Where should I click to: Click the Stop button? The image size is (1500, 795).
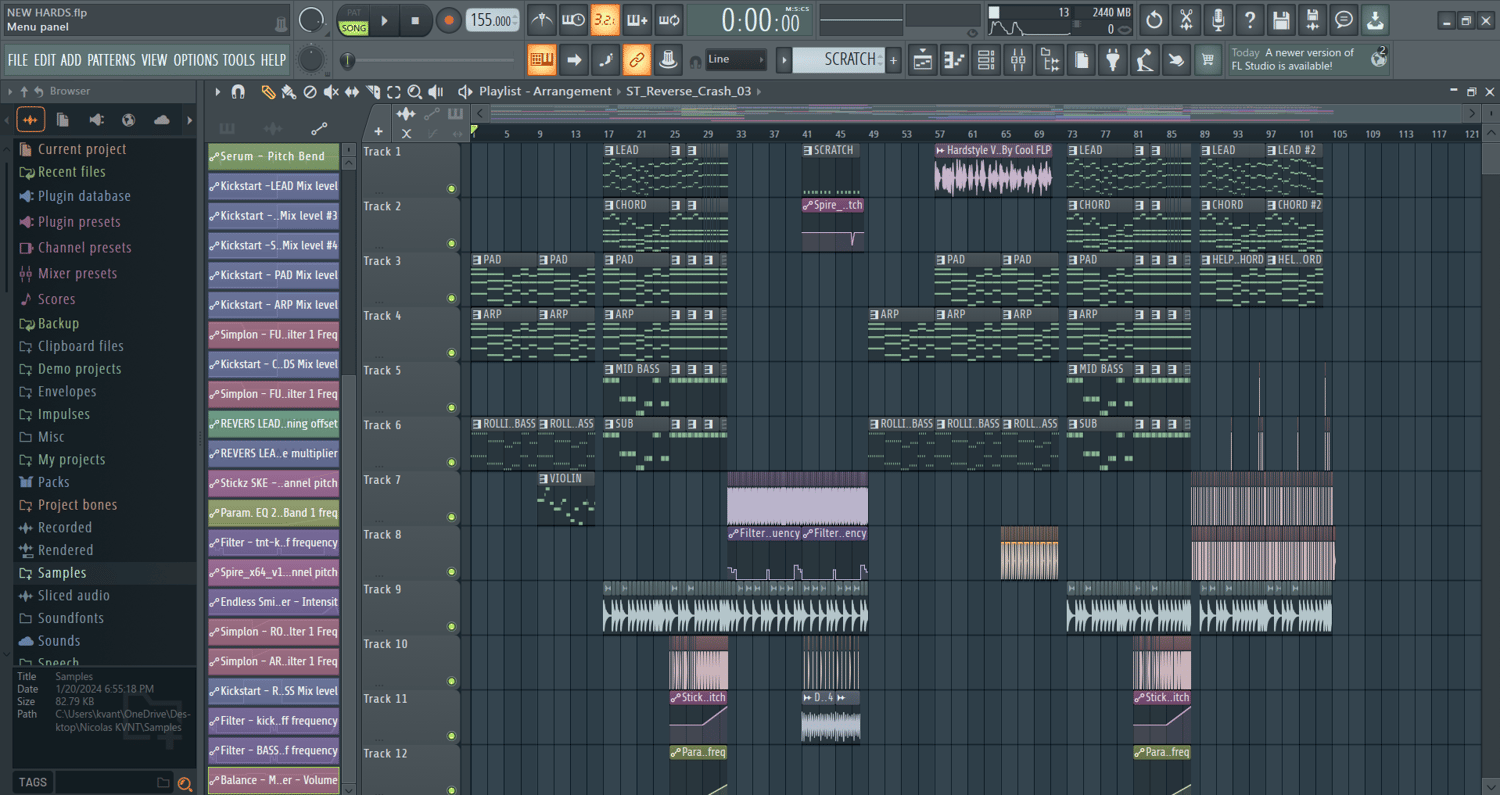(415, 20)
